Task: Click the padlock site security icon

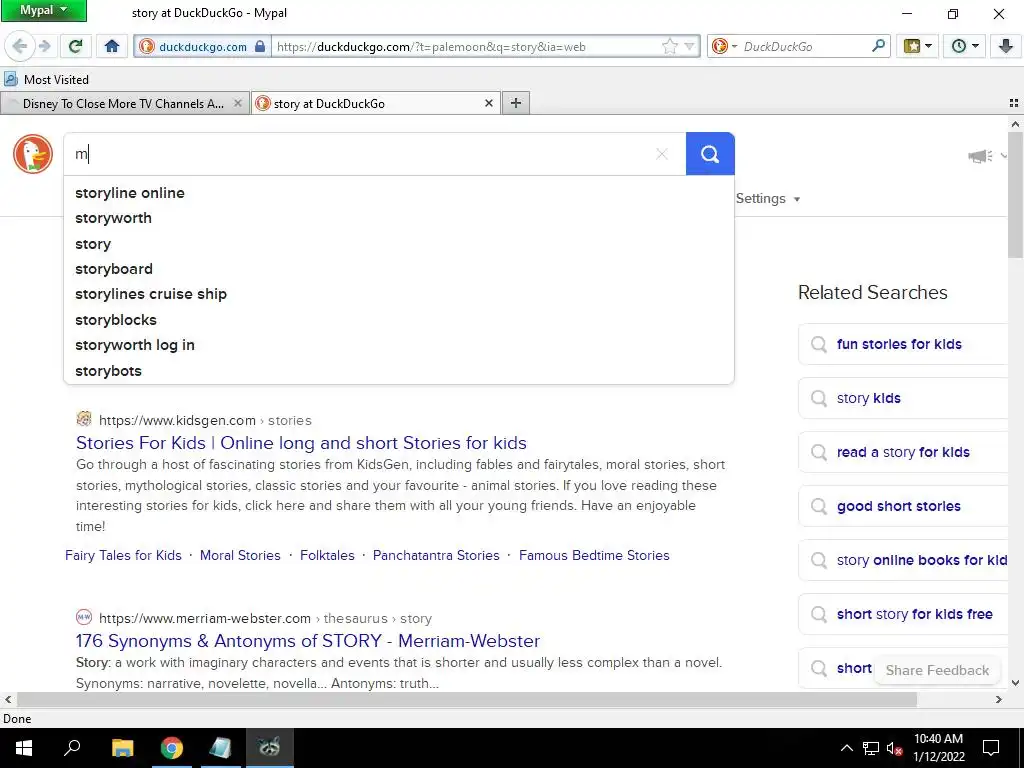Action: coord(260,46)
